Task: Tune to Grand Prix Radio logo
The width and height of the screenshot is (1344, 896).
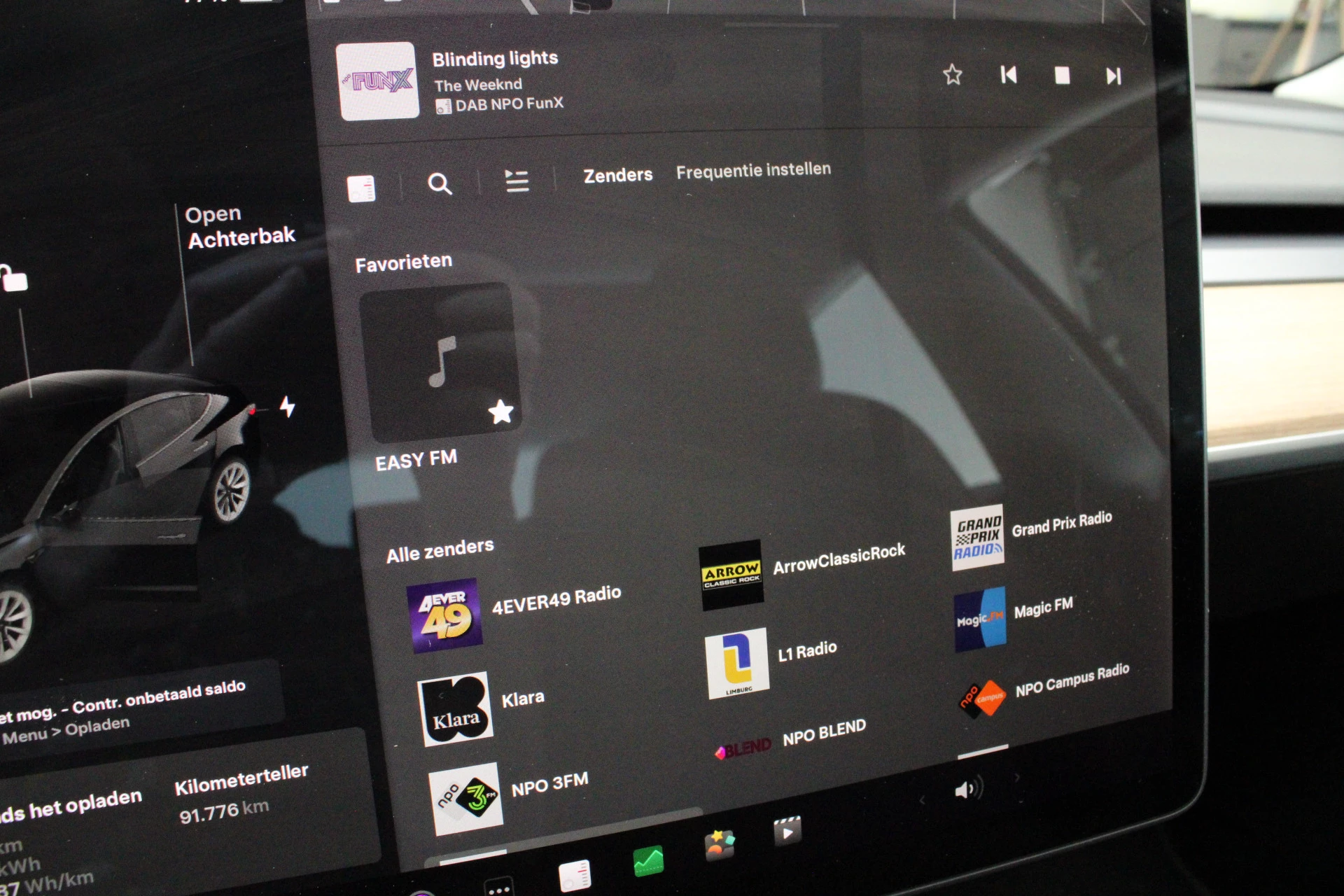Action: pos(977,538)
